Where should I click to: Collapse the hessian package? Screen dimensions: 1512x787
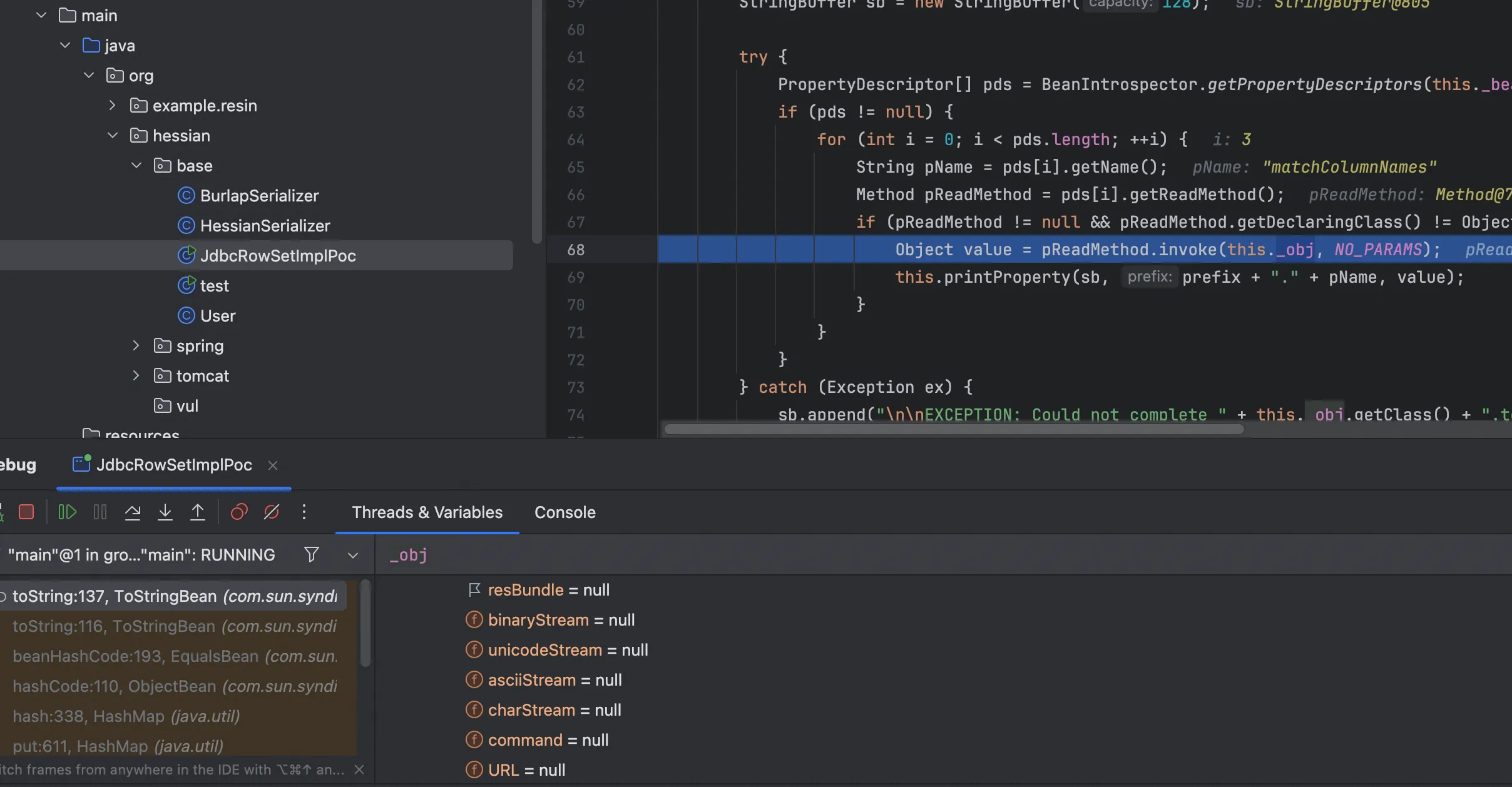(x=113, y=136)
